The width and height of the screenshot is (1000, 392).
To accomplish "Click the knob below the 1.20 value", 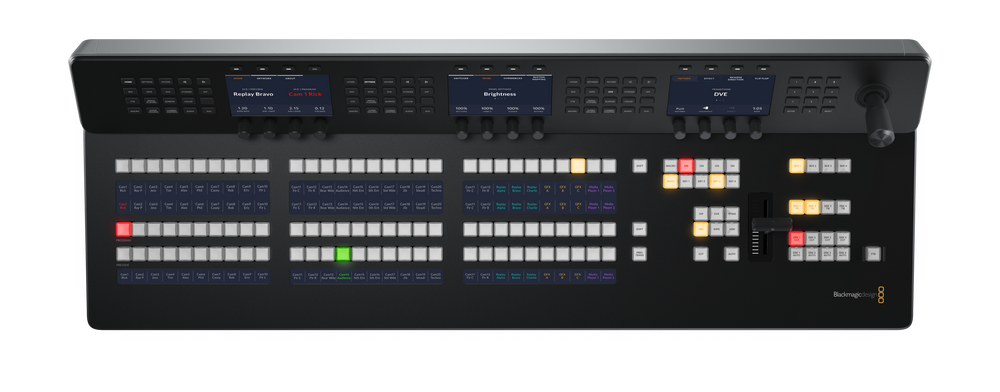I will click(x=244, y=128).
